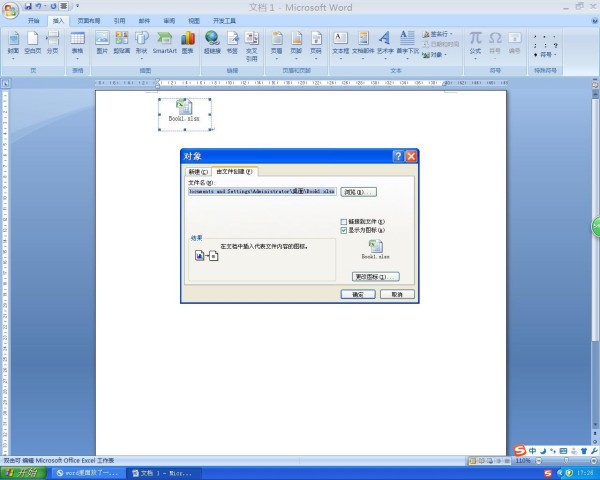Insert a picture using the 图片 icon
The height and width of the screenshot is (480, 600).
101,42
